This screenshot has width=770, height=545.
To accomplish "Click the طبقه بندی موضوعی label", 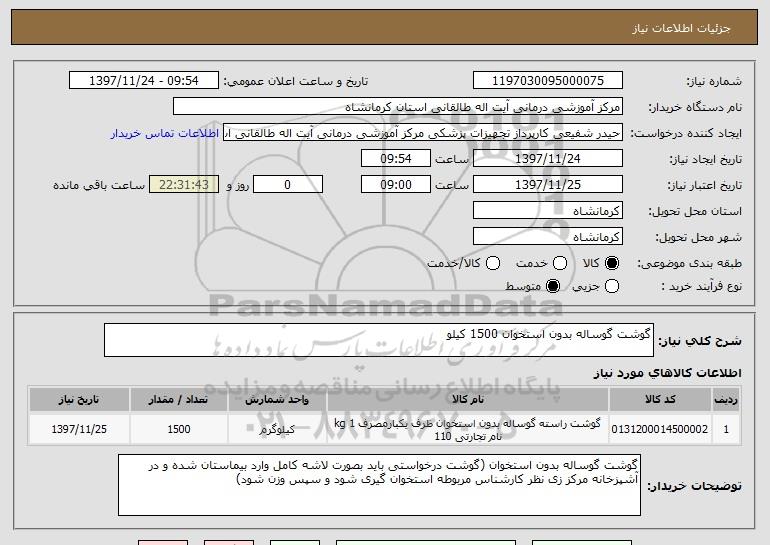I will tap(690, 264).
